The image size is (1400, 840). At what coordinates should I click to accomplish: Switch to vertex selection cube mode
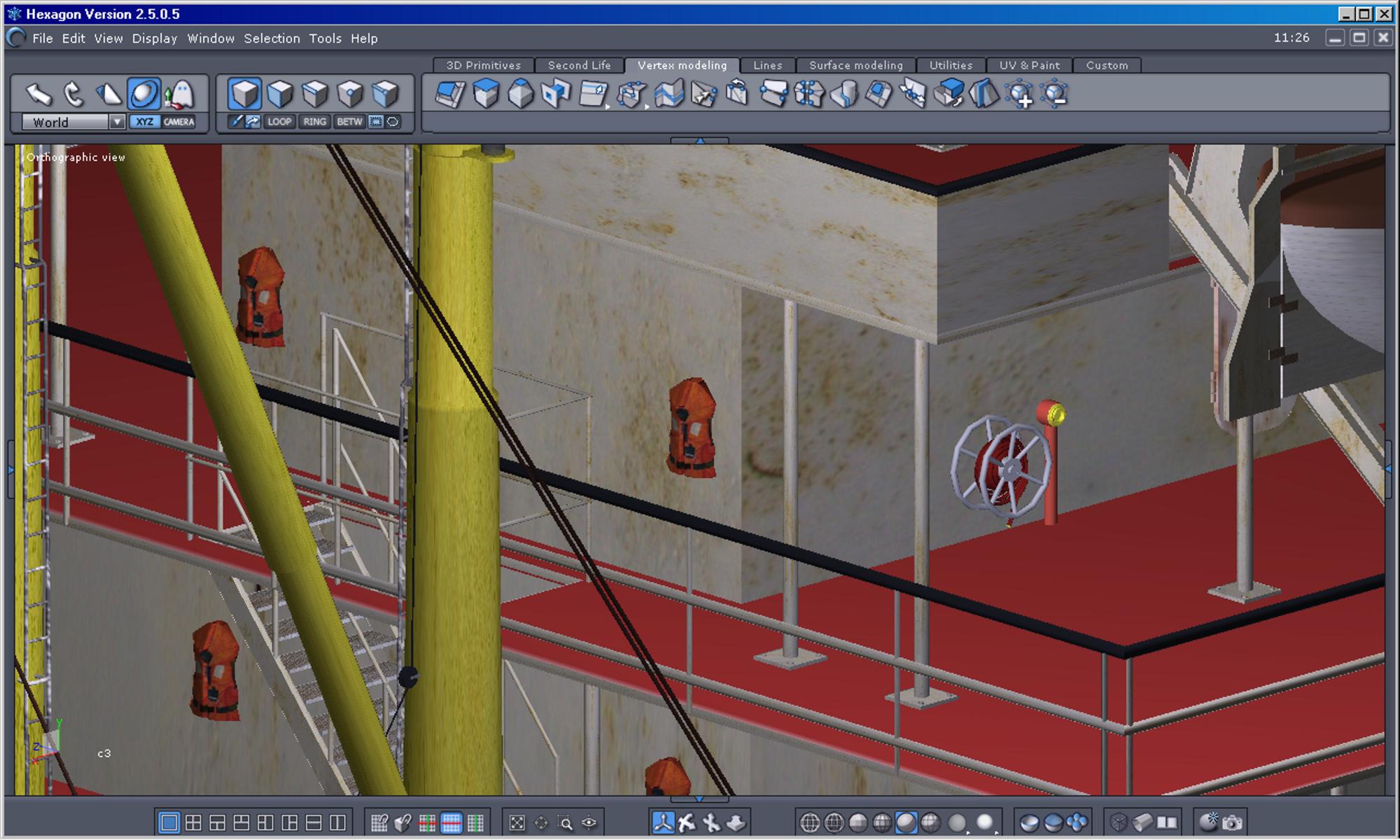pos(350,93)
